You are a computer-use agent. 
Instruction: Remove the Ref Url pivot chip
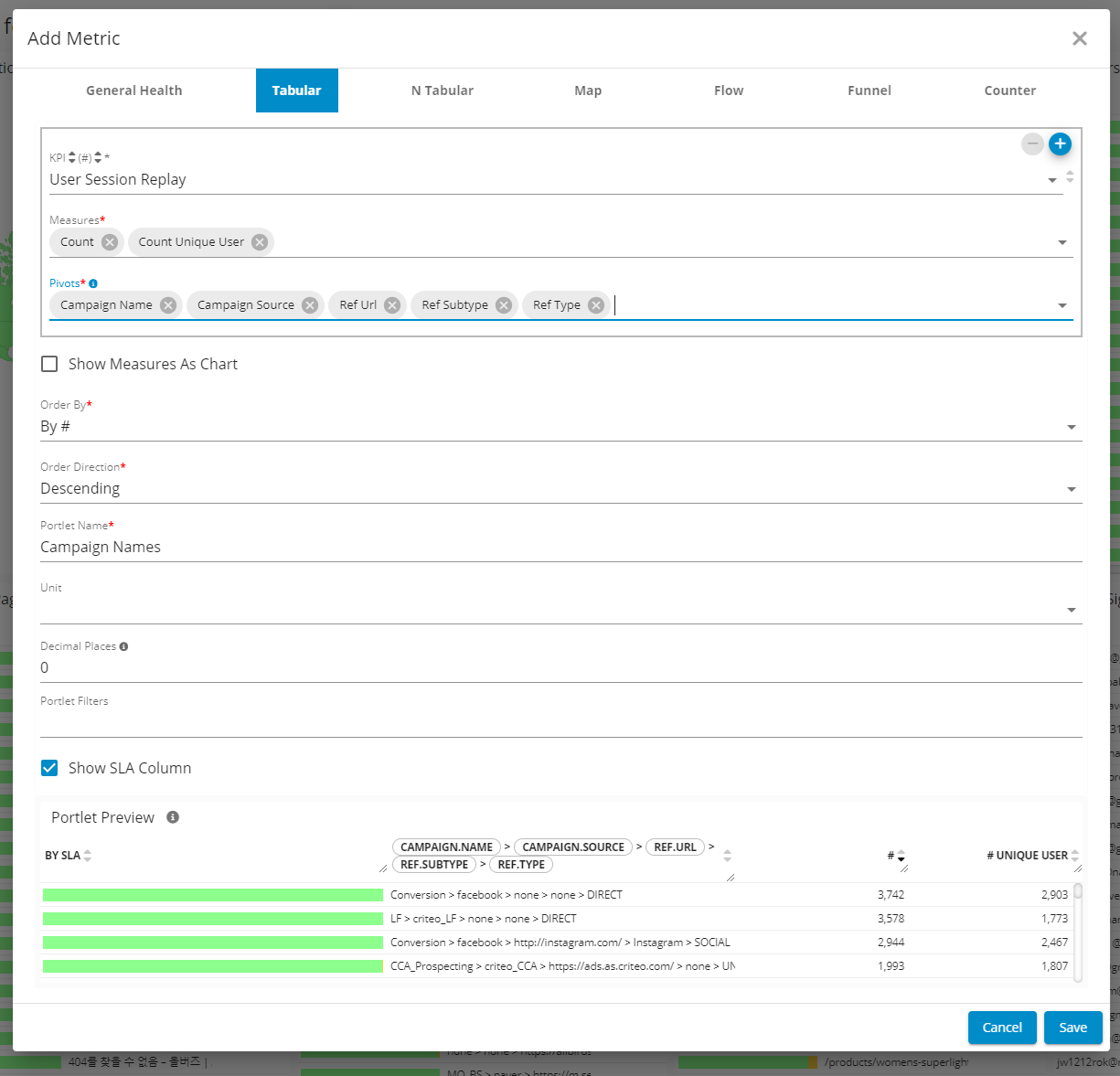(392, 305)
